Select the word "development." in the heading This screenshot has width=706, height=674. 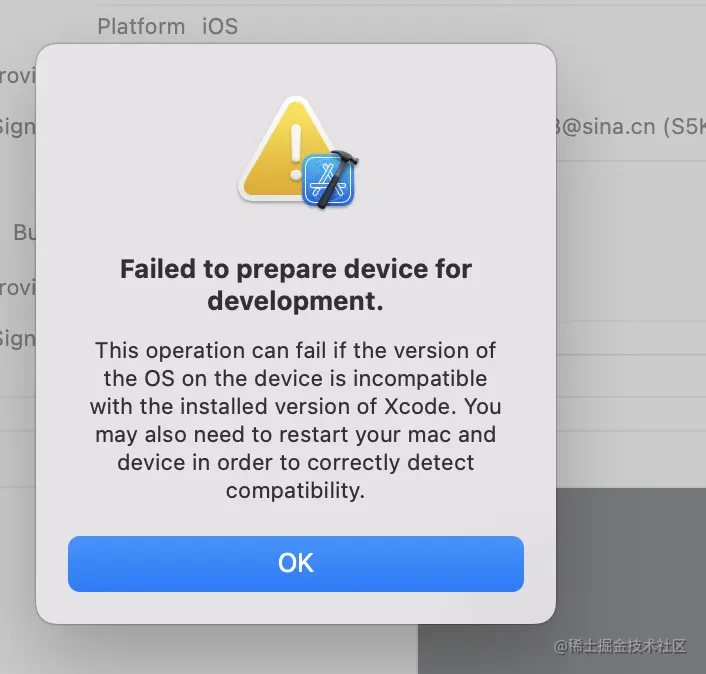point(295,302)
